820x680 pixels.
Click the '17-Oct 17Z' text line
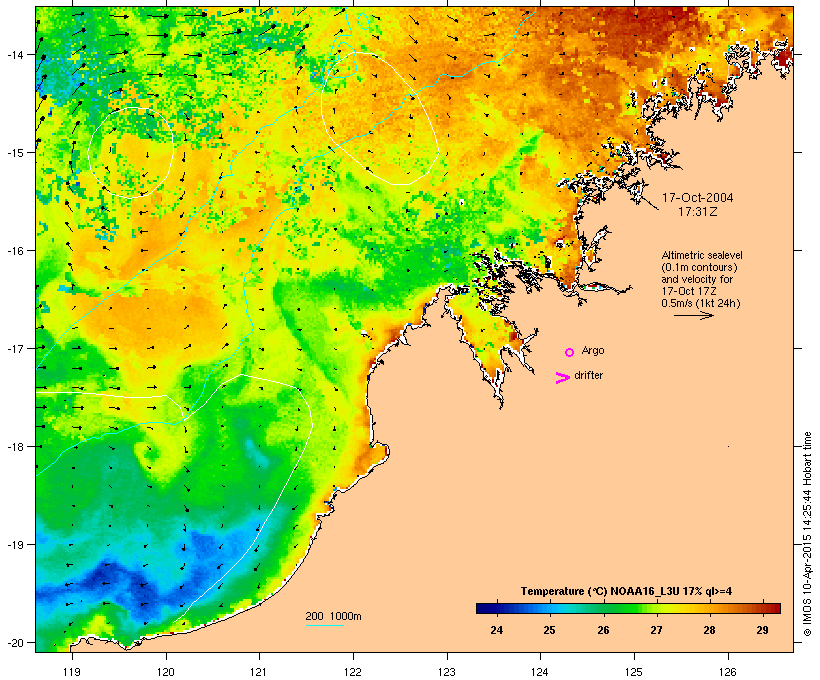pyautogui.click(x=689, y=291)
